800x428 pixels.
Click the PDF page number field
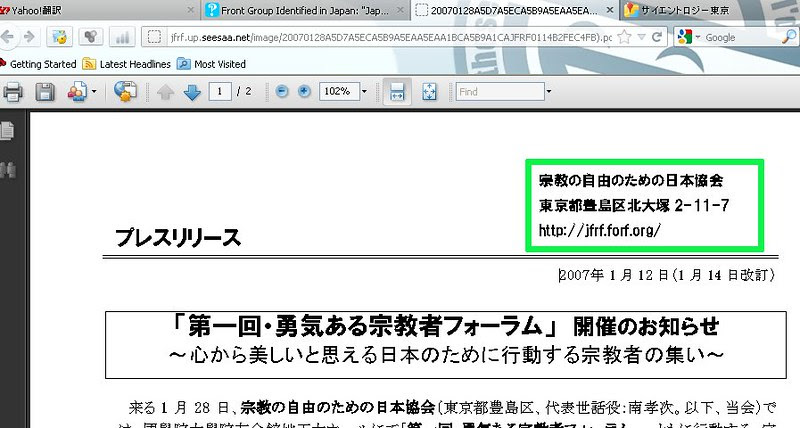[x=220, y=91]
